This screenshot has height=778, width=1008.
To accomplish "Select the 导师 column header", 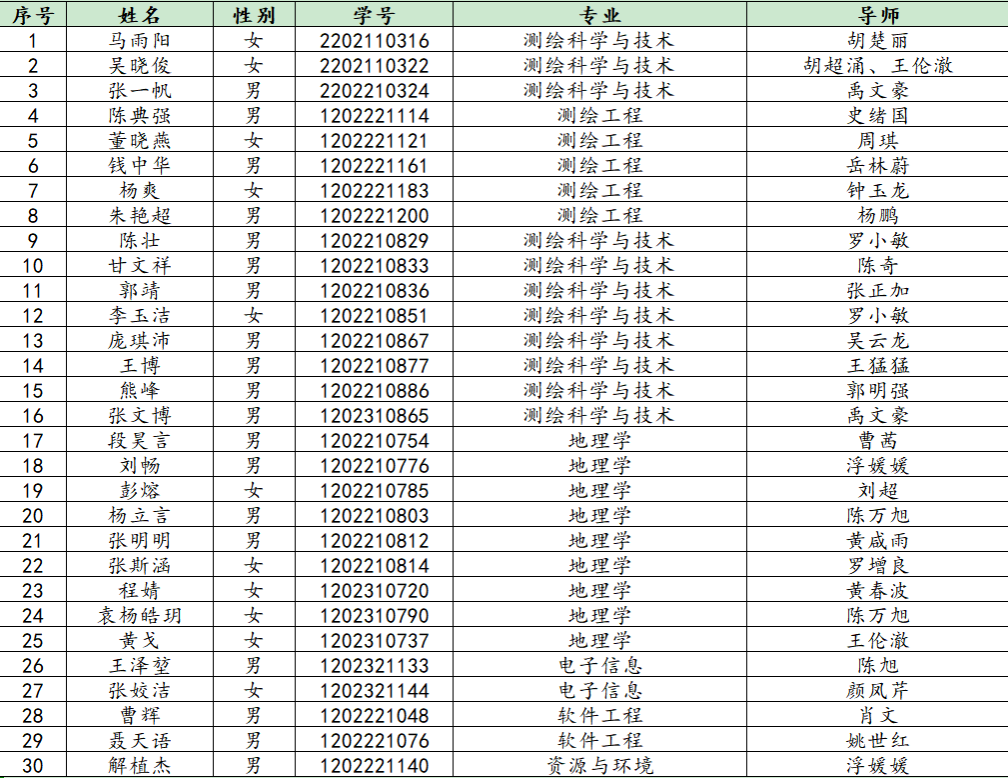I will coord(878,15).
